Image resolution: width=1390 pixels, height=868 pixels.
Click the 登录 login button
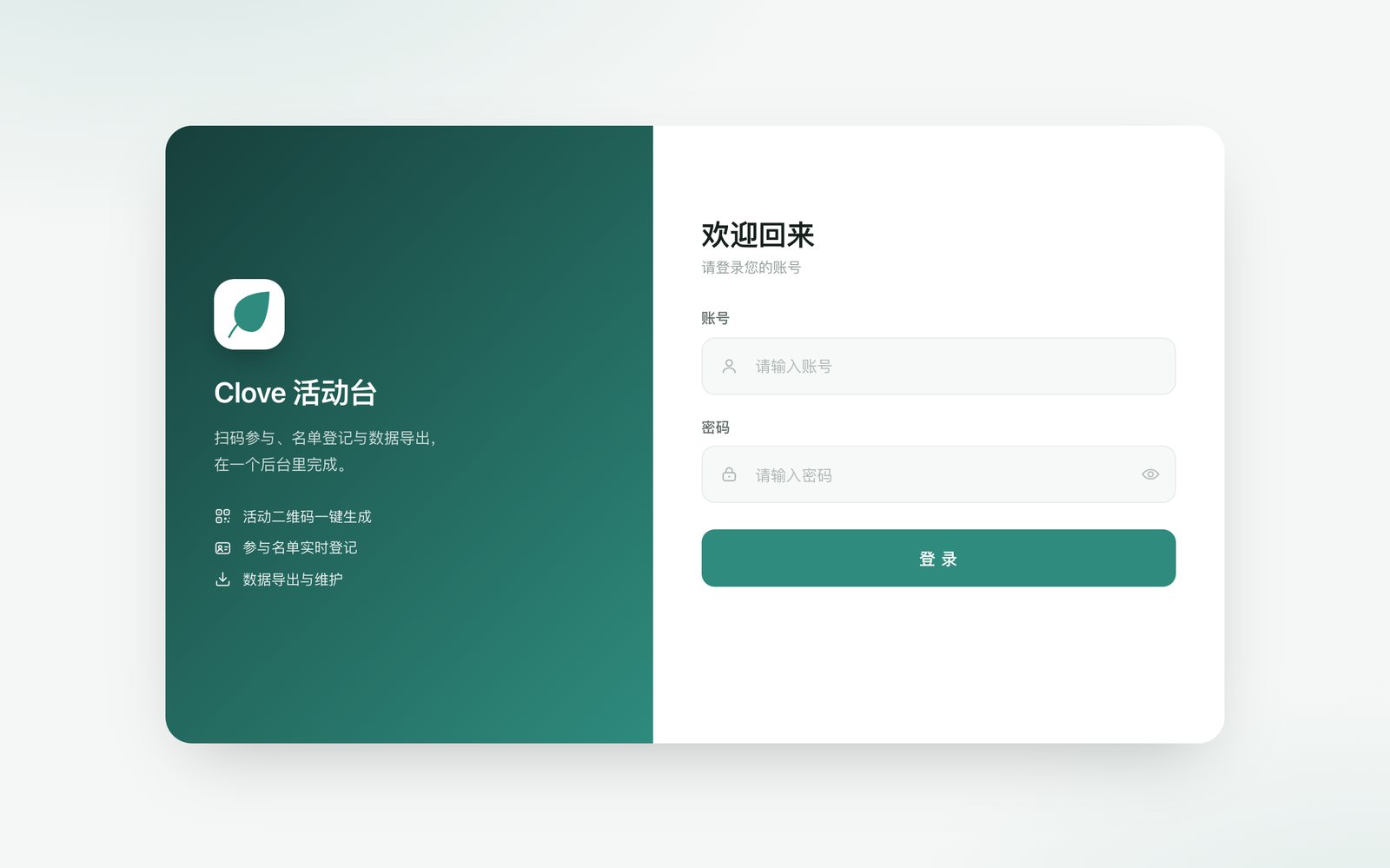(x=938, y=558)
